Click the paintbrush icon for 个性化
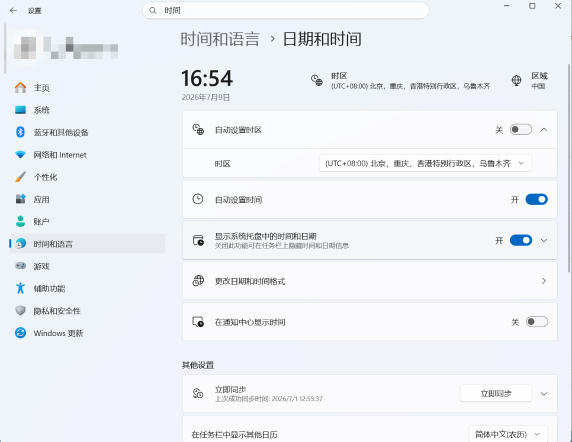572x442 pixels. 20,177
